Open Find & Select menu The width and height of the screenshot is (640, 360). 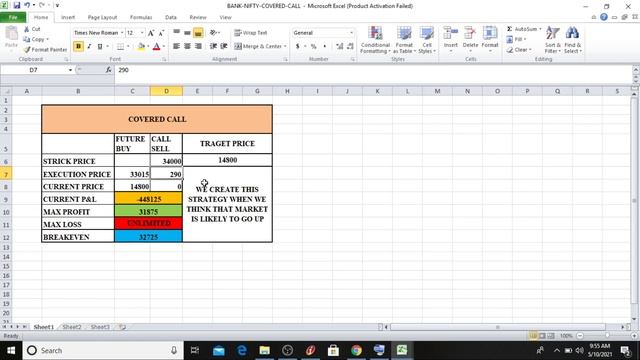573,40
